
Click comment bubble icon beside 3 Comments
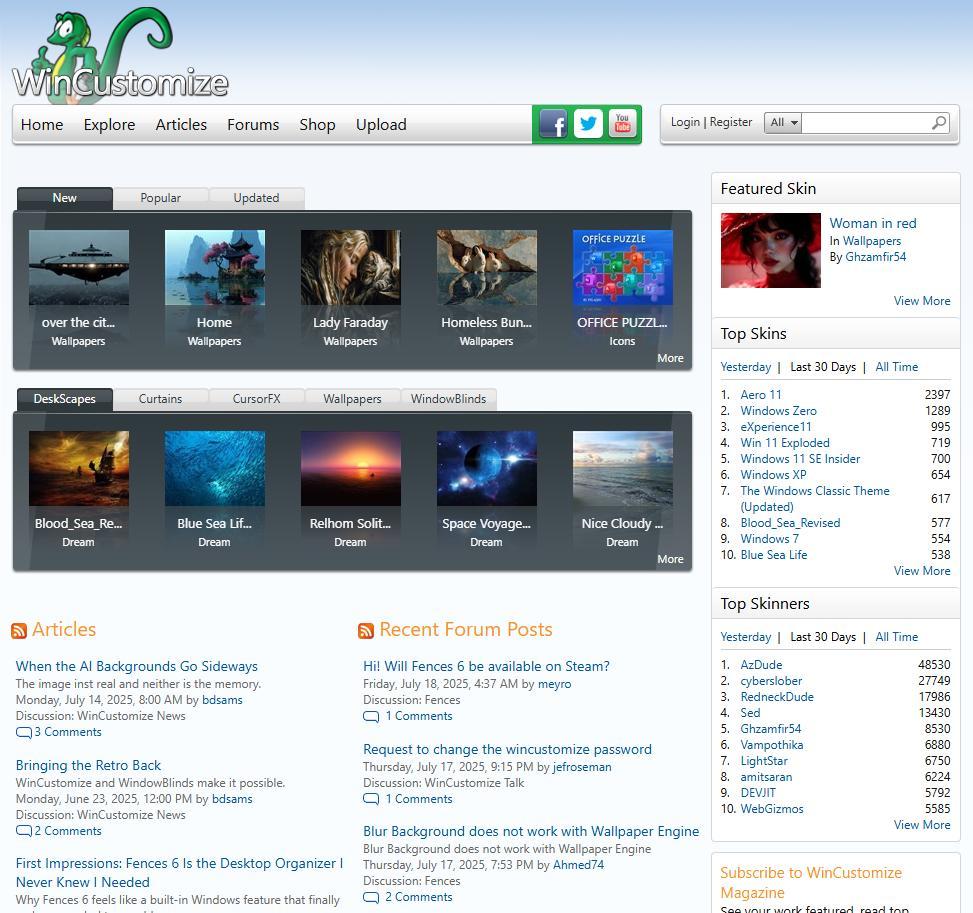[23, 733]
